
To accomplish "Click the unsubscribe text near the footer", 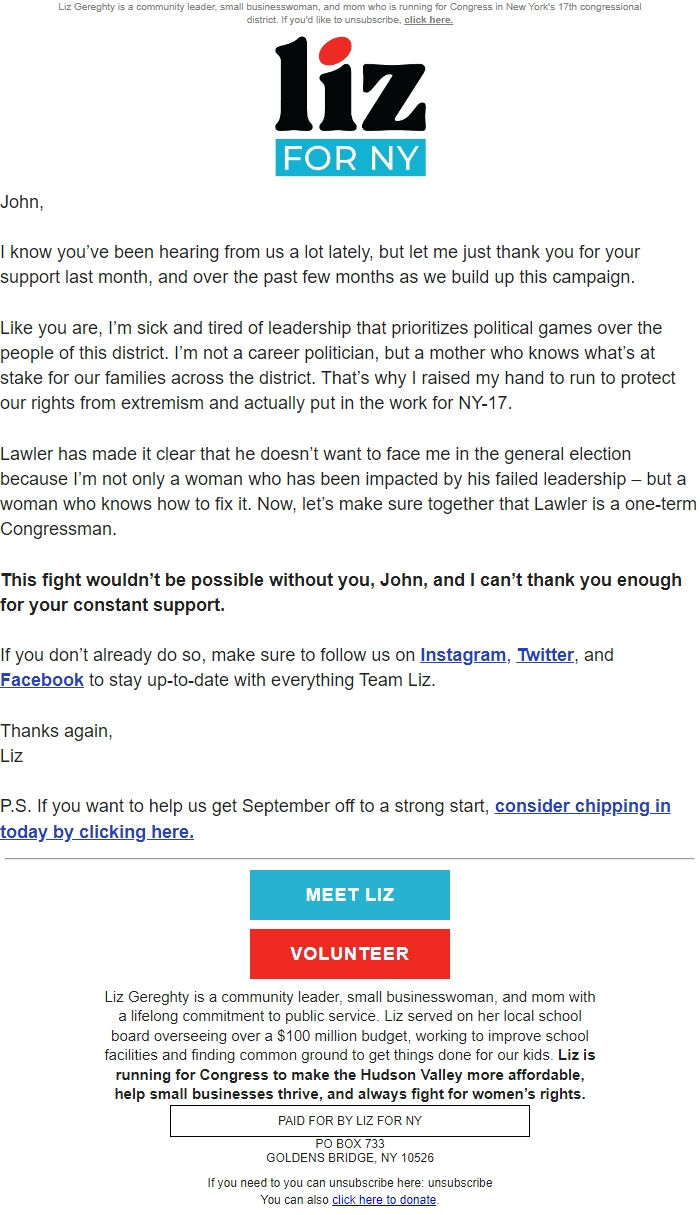I will pyautogui.click(x=459, y=1182).
